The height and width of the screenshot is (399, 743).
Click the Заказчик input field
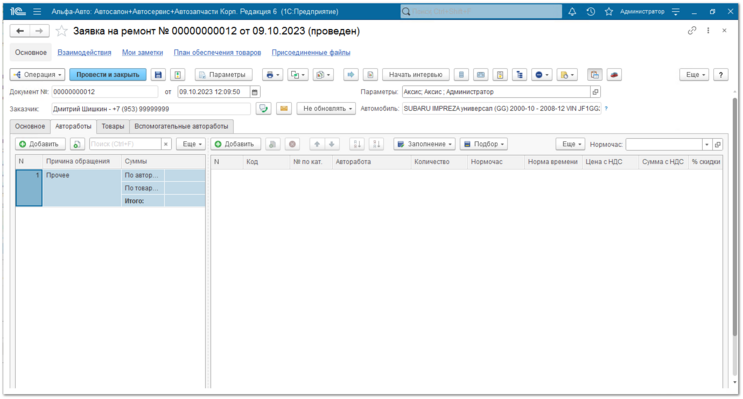coord(151,109)
